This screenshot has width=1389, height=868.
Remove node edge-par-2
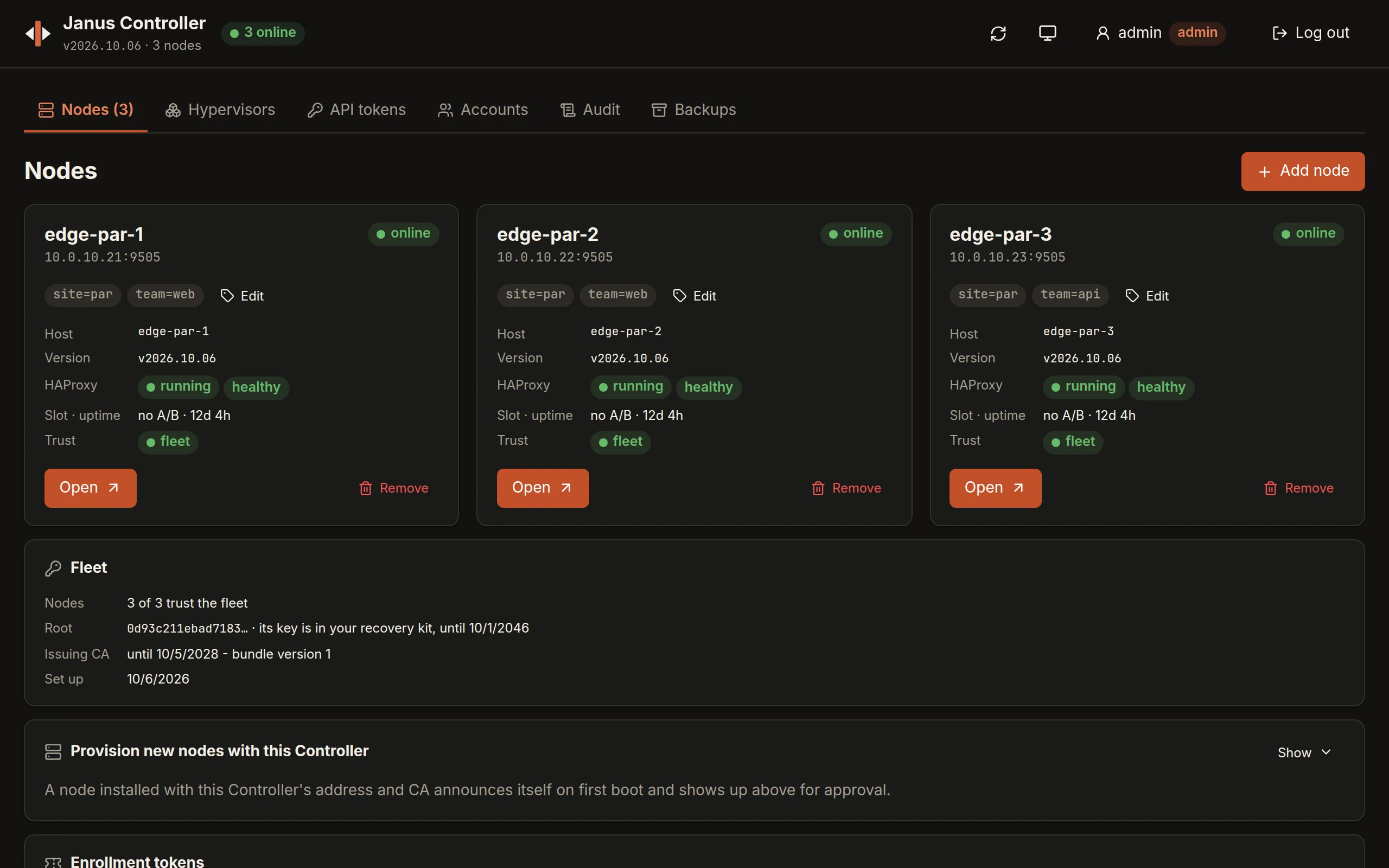[846, 488]
